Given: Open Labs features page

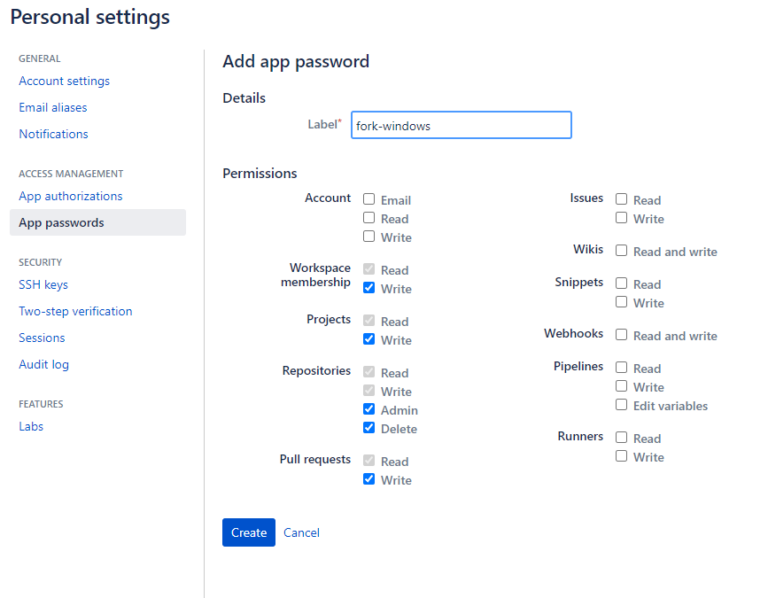Looking at the screenshot, I should [31, 426].
